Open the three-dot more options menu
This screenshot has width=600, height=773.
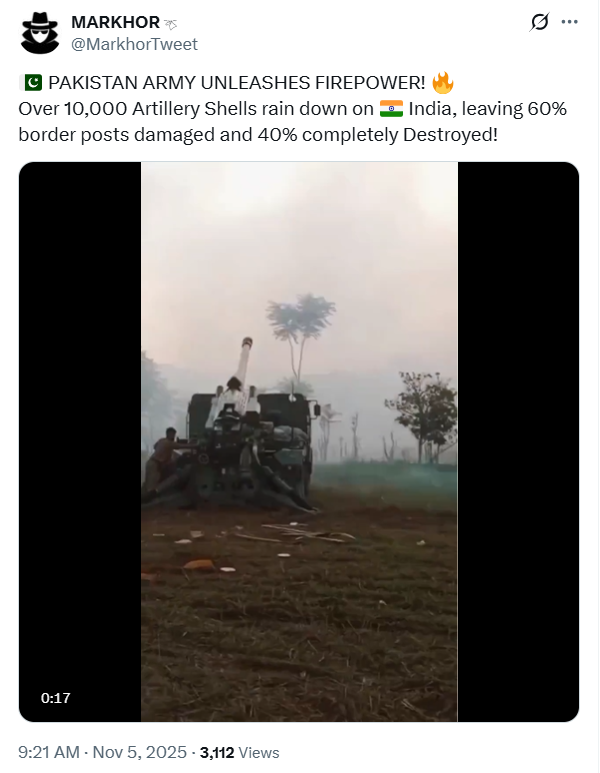(569, 22)
